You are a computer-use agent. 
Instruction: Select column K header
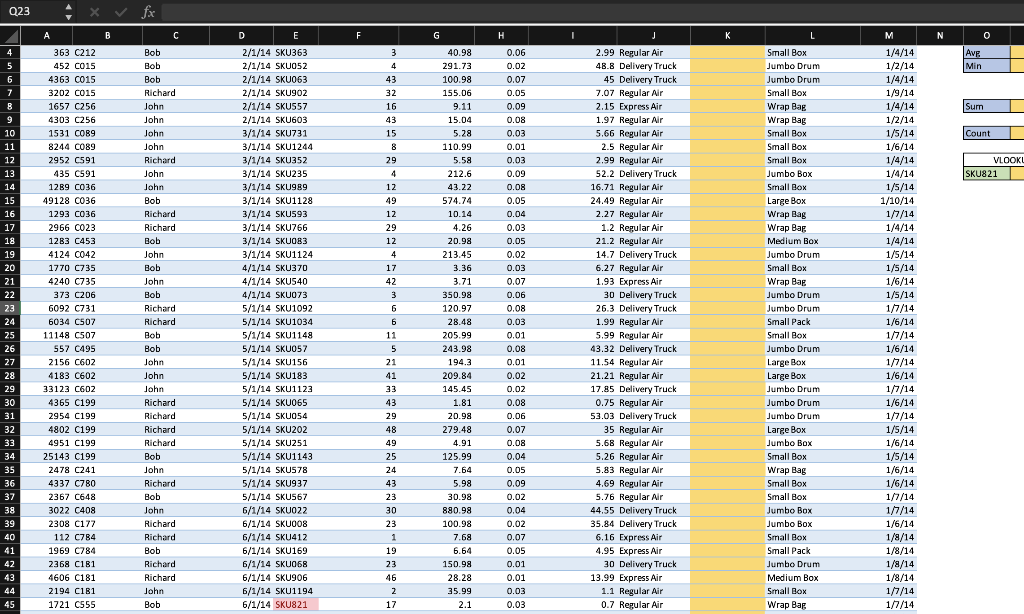(x=728, y=35)
